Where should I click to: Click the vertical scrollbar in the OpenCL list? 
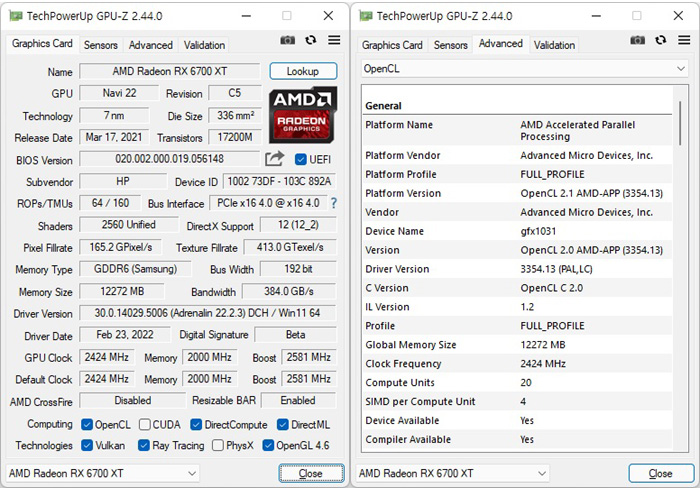679,123
